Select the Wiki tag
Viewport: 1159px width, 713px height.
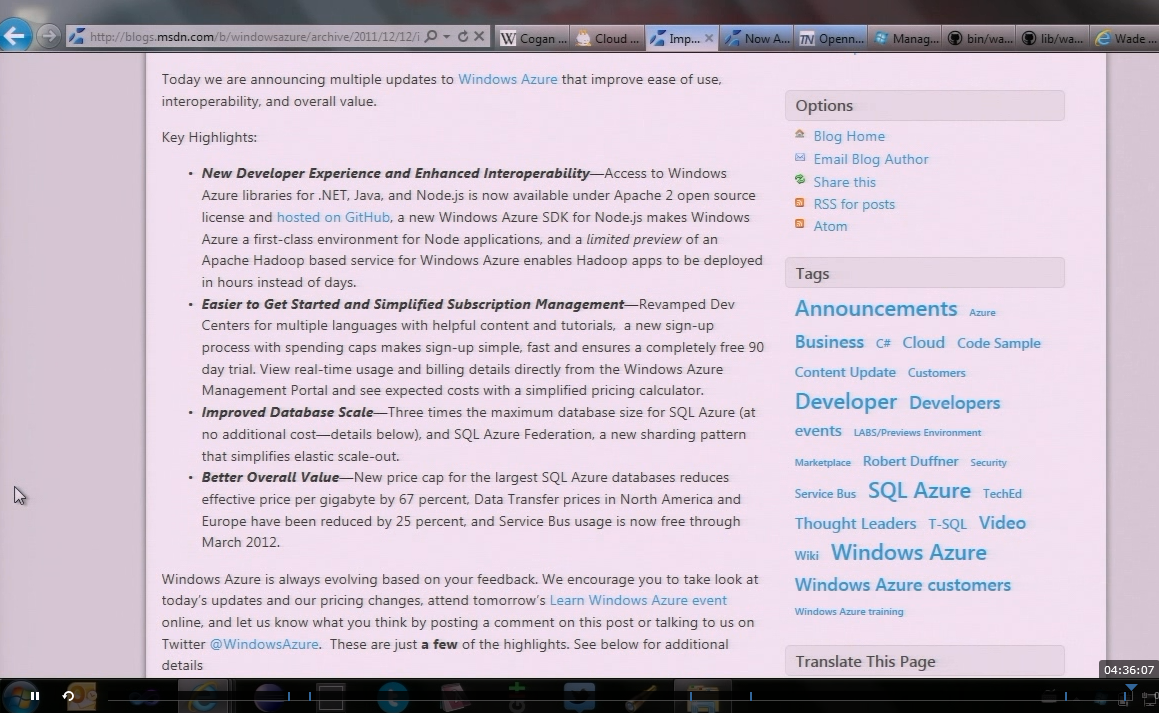tap(806, 555)
